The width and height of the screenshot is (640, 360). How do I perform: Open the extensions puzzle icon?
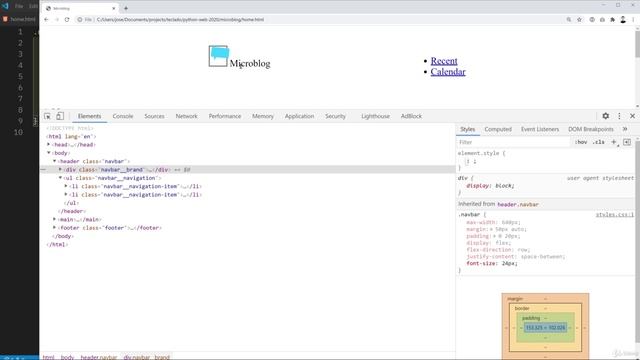click(613, 20)
